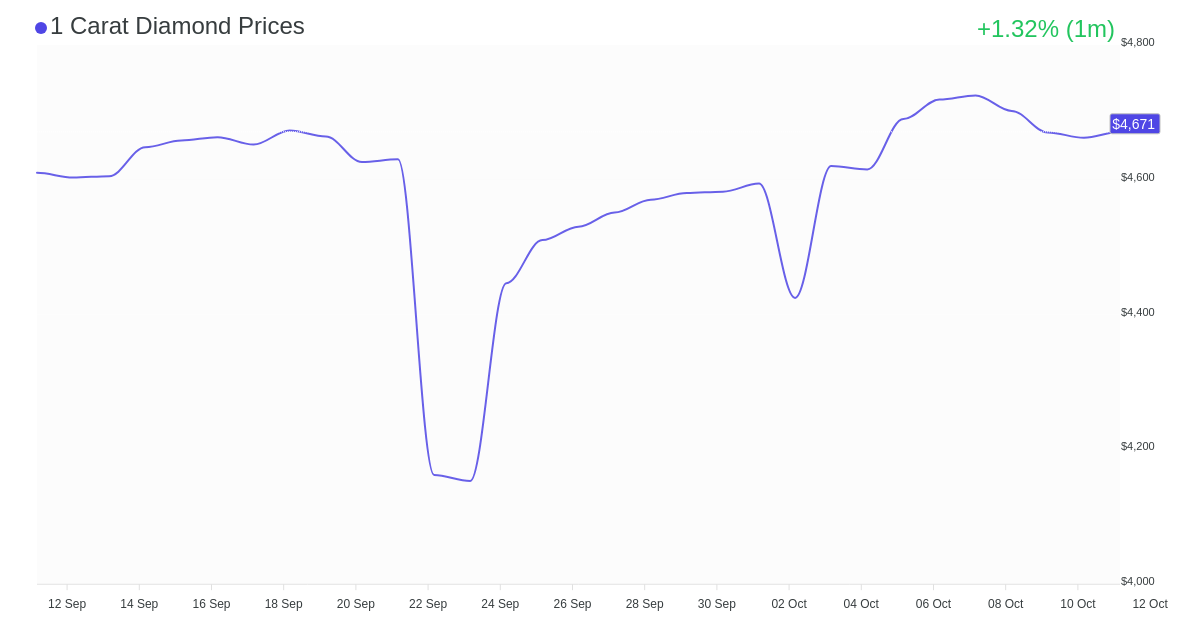Screen dimensions: 1200x630
Task: Click the $4,600 y-axis label
Action: point(1137,177)
